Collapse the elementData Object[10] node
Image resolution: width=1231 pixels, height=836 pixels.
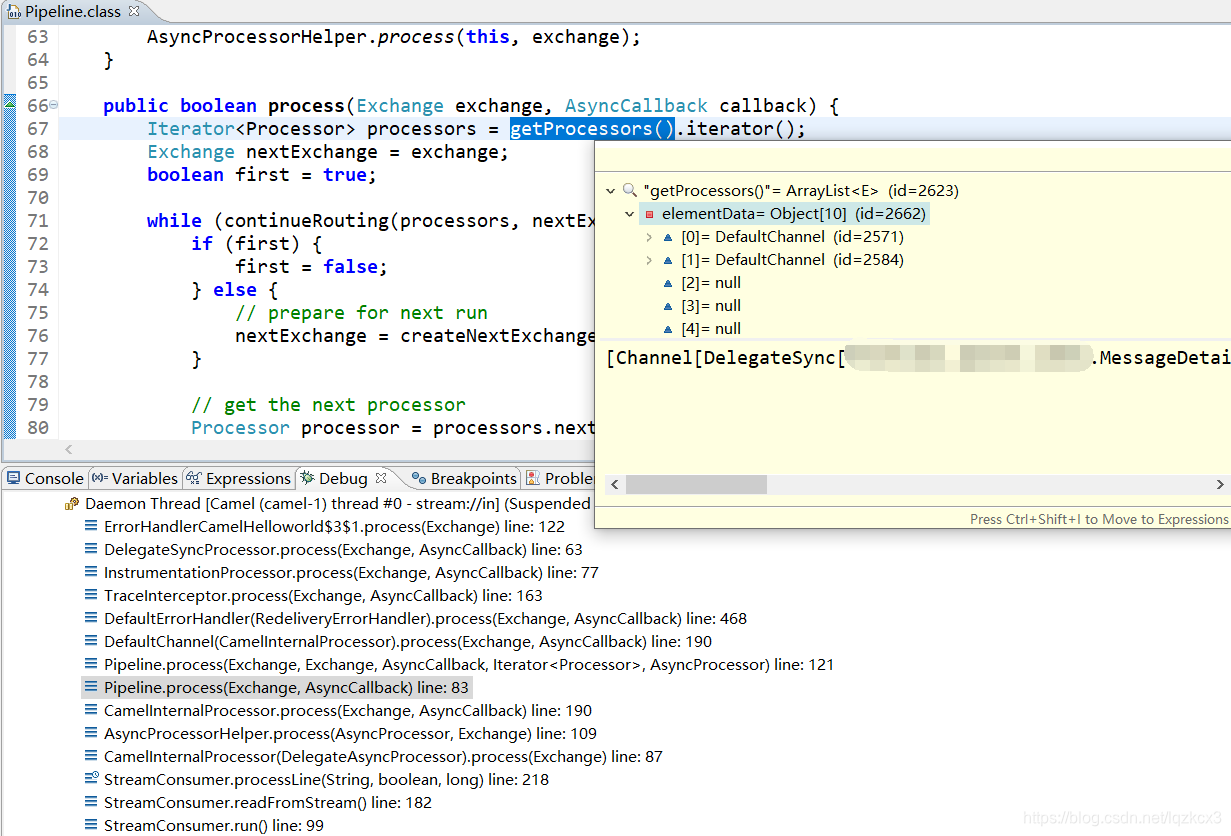(629, 213)
